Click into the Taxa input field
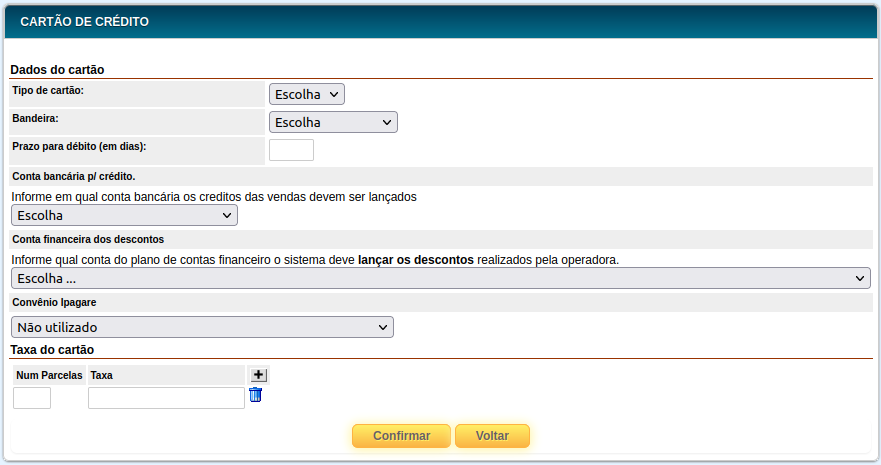 point(166,398)
